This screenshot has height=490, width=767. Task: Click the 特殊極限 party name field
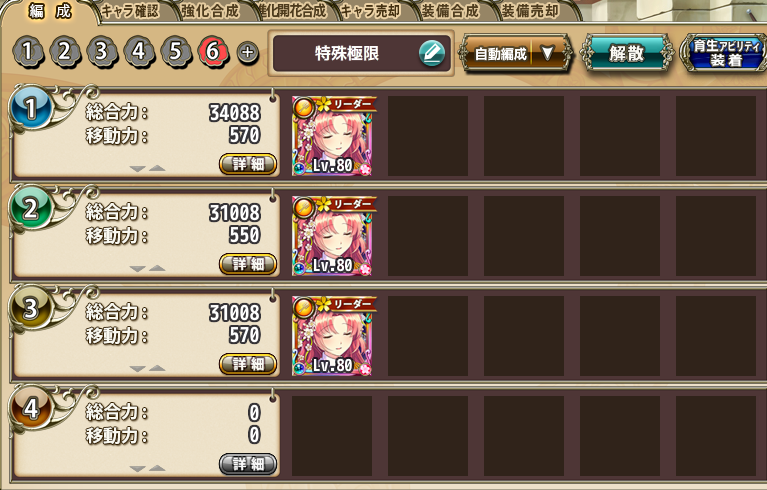(x=361, y=53)
